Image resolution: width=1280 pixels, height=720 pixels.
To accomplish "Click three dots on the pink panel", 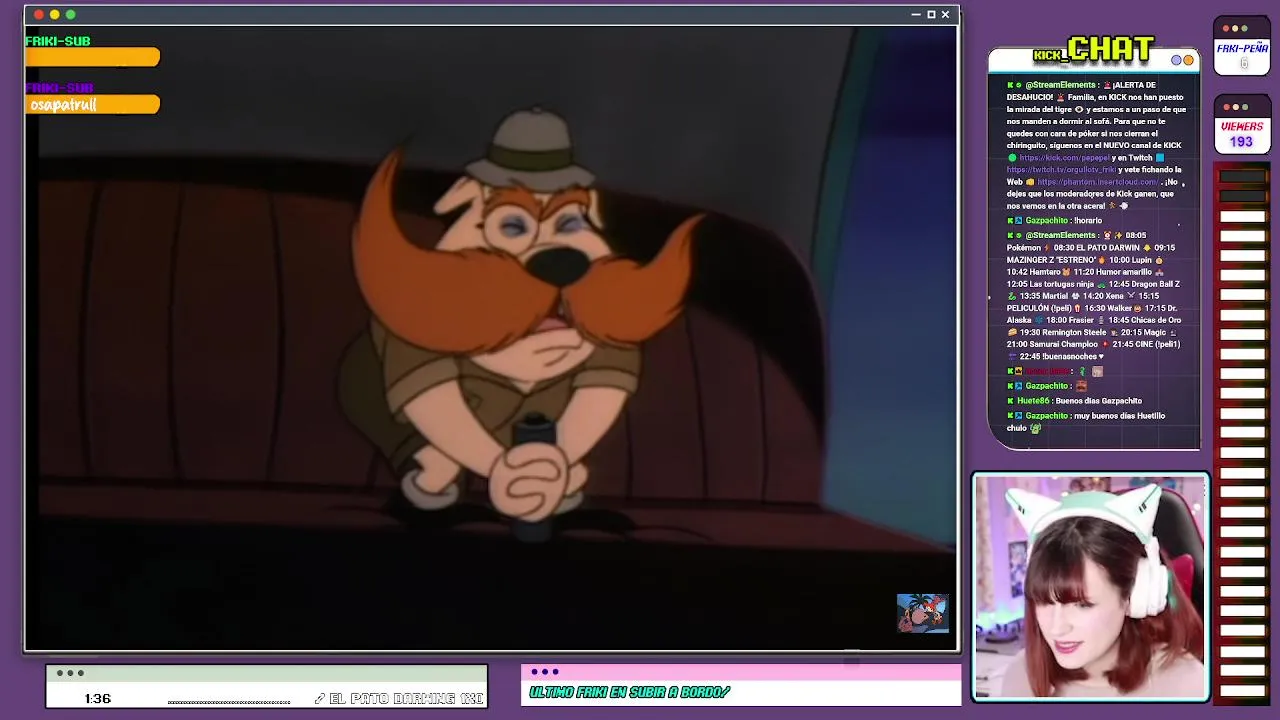I will 545,672.
